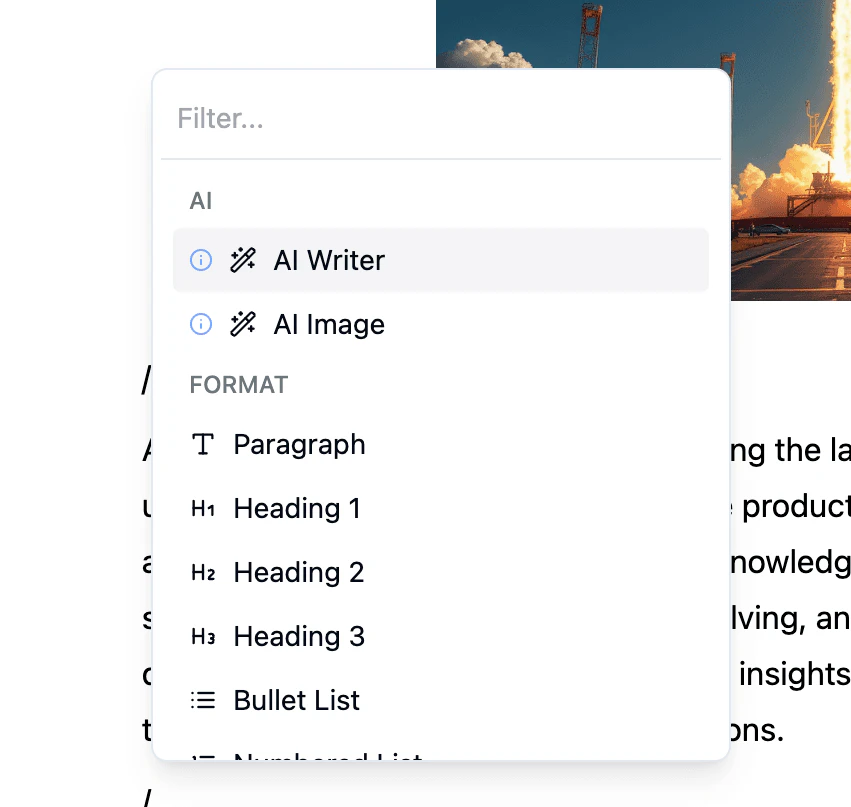Click the Bullet List icon
The width and height of the screenshot is (851, 807).
point(203,701)
